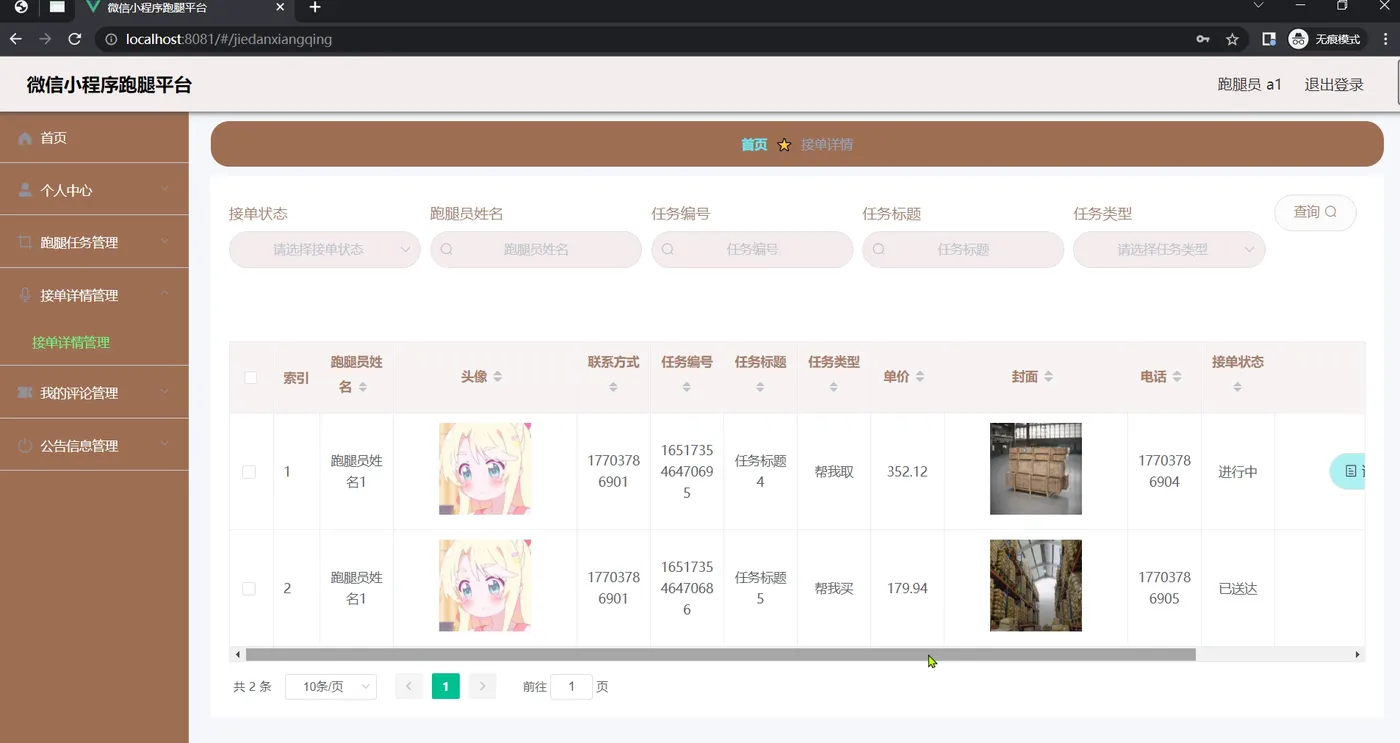Select the 接单详情管理 submenu item
Image resolution: width=1400 pixels, height=743 pixels.
(71, 342)
